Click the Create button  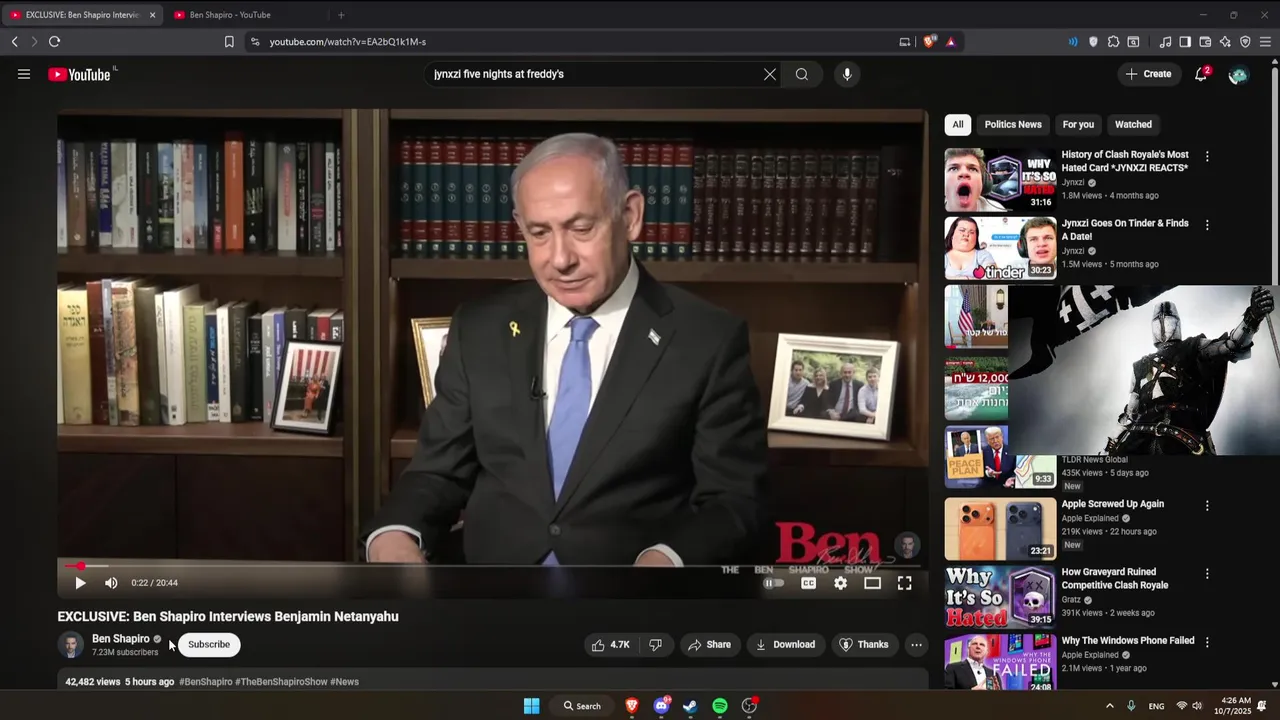(x=1148, y=74)
